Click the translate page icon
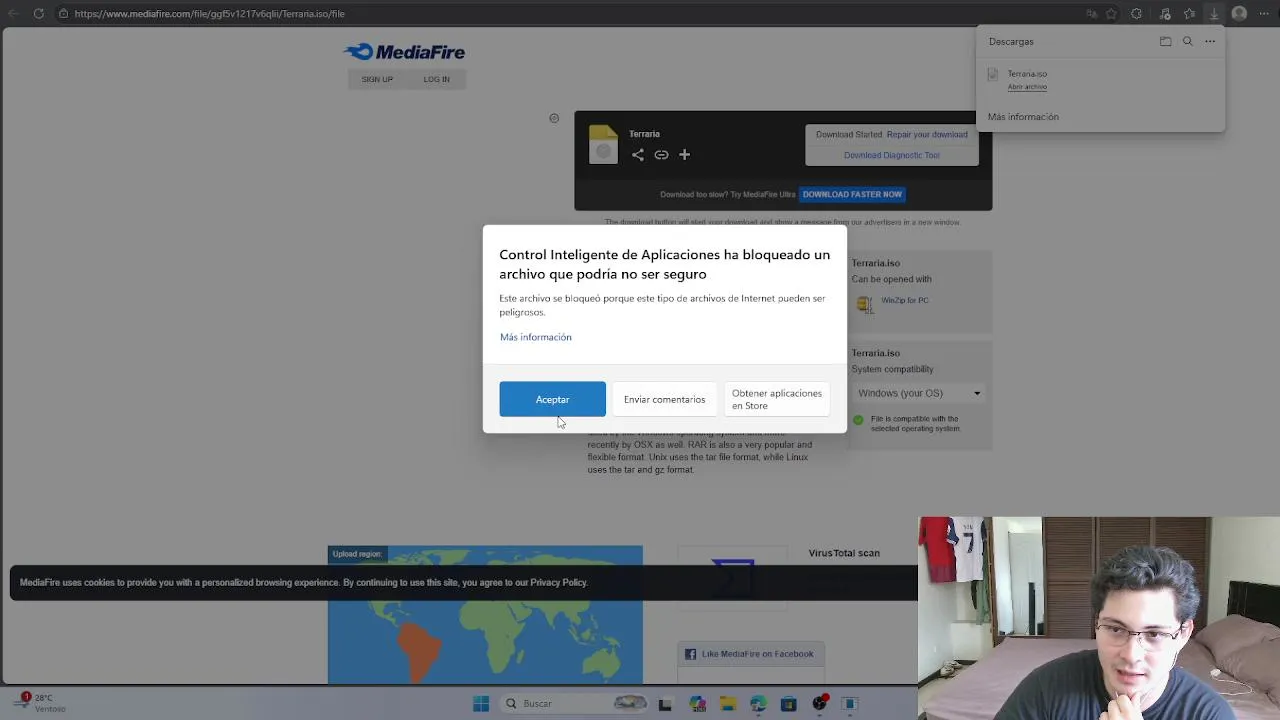The height and width of the screenshot is (720, 1280). 1091,14
